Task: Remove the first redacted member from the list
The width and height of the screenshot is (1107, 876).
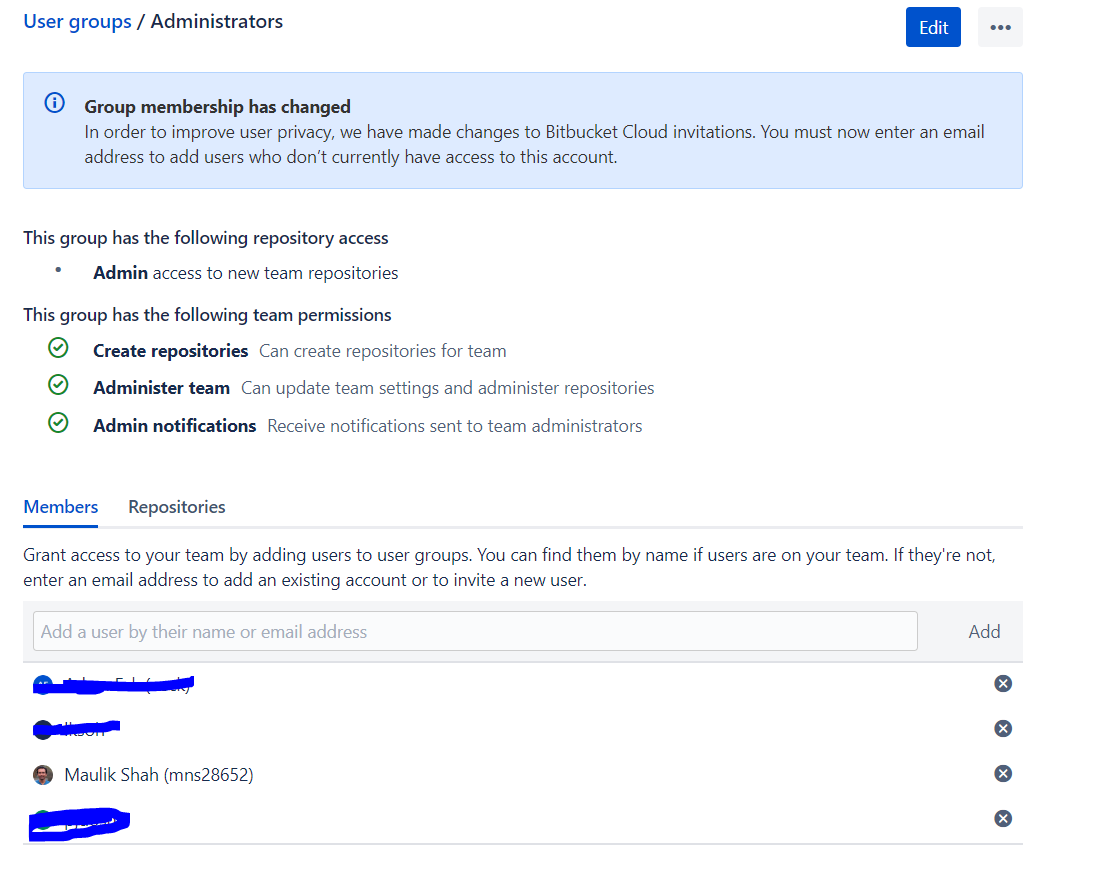Action: (x=1003, y=683)
